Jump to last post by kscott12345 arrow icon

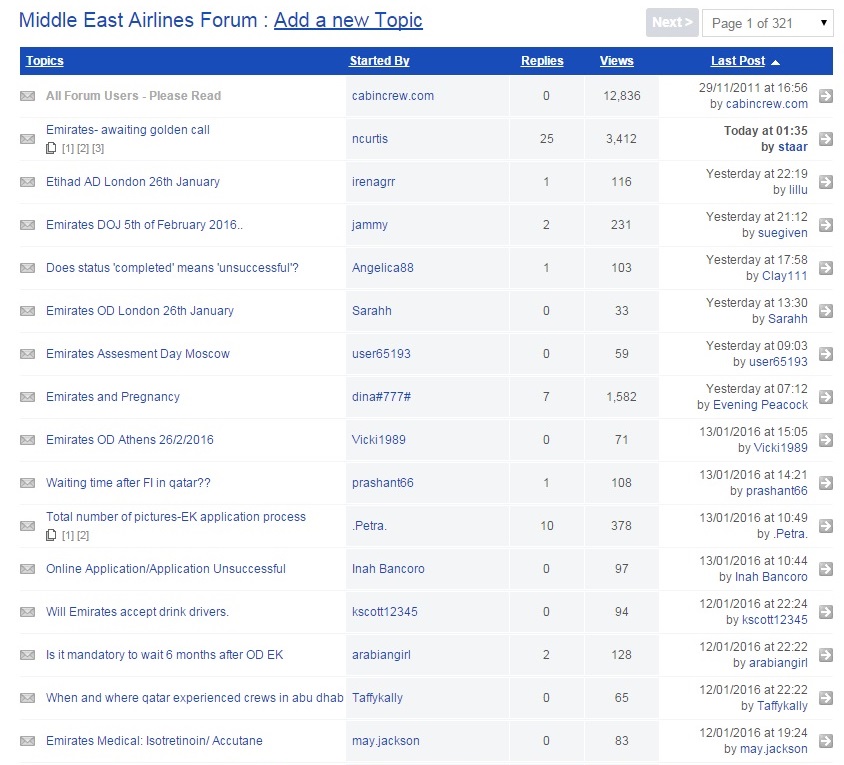point(826,612)
